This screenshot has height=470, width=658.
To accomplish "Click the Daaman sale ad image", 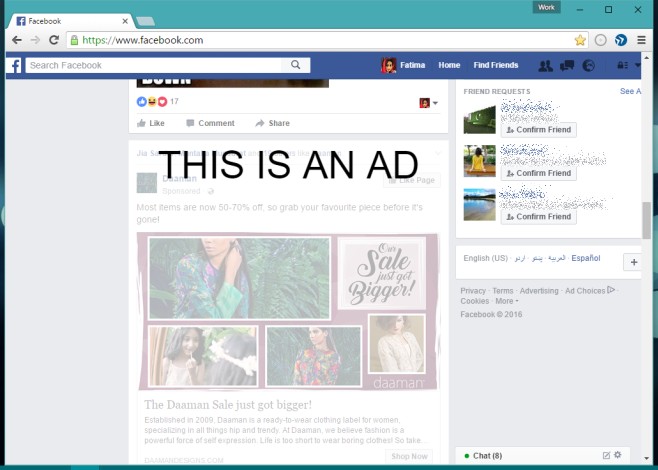I will click(288, 311).
